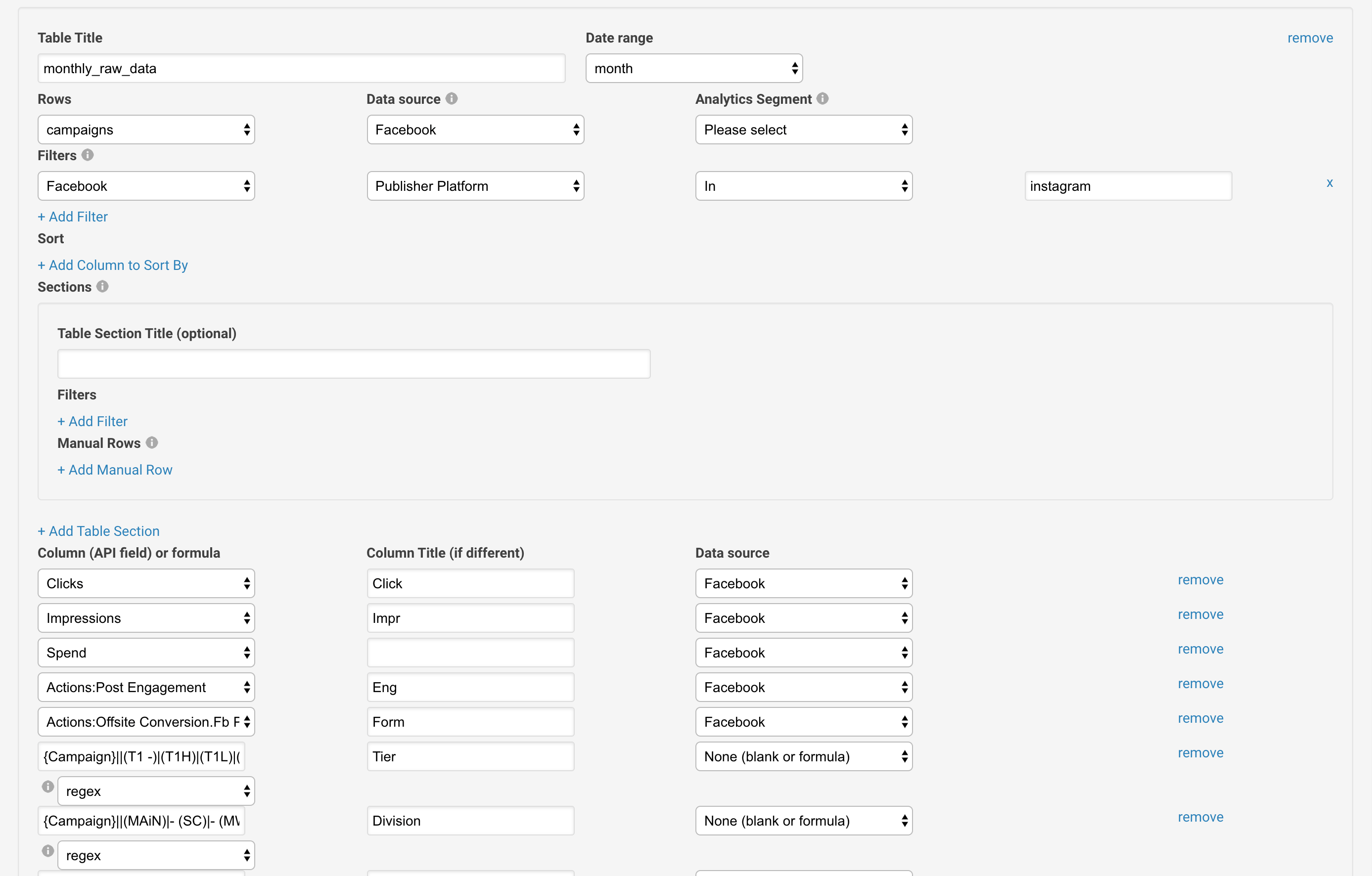Click info icon next to Analytics Segment
This screenshot has width=1372, height=876.
click(x=822, y=98)
